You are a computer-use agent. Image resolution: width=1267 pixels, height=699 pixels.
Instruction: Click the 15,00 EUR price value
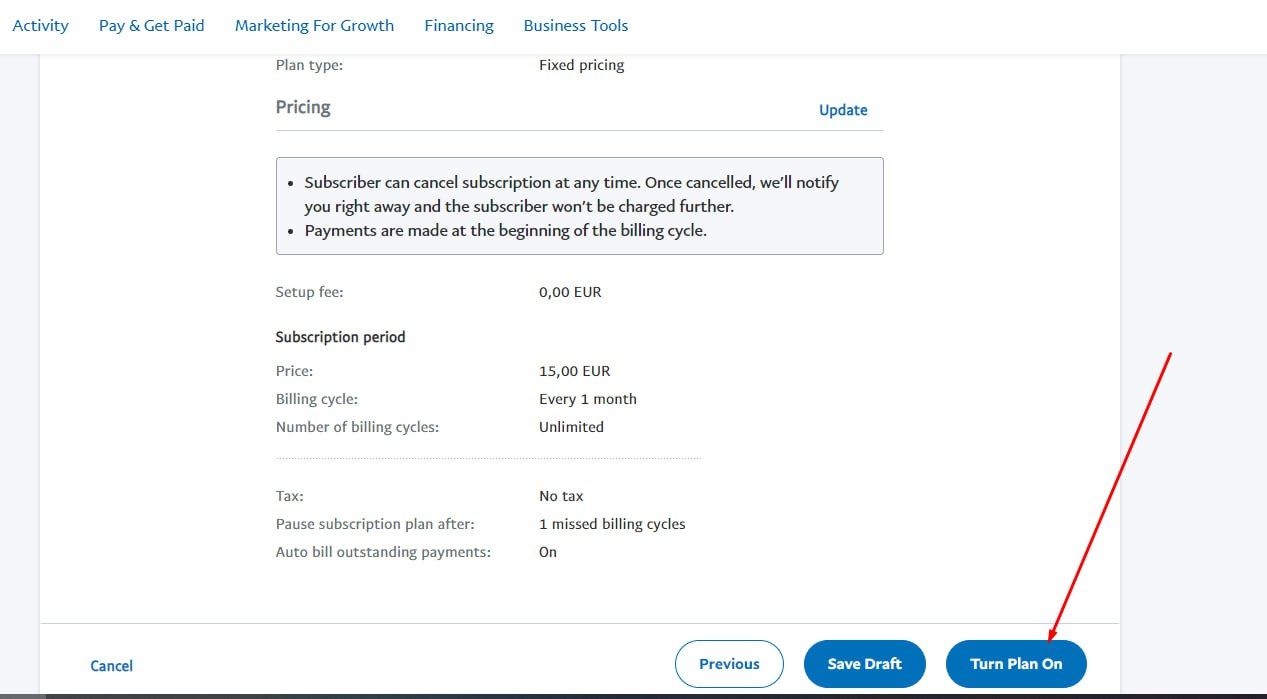pyautogui.click(x=574, y=371)
